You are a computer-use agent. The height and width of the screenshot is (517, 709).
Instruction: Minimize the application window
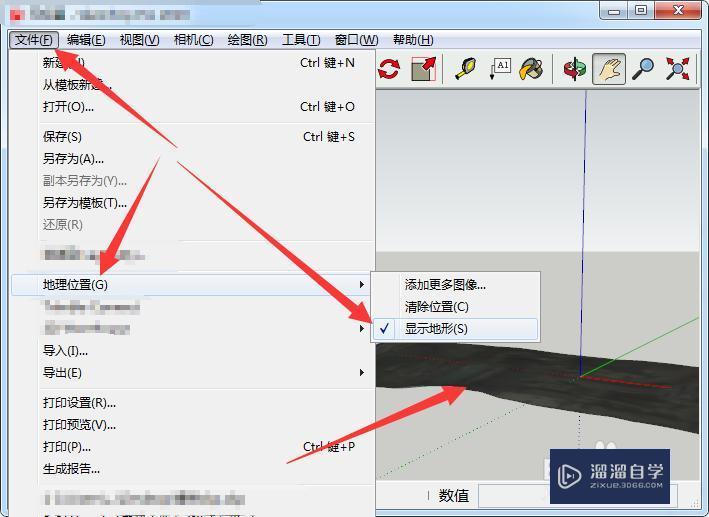[614, 10]
